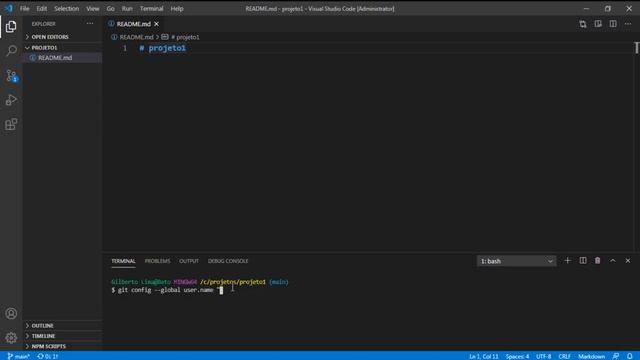The width and height of the screenshot is (640, 360).
Task: Open notifications bell in status bar
Action: click(630, 356)
